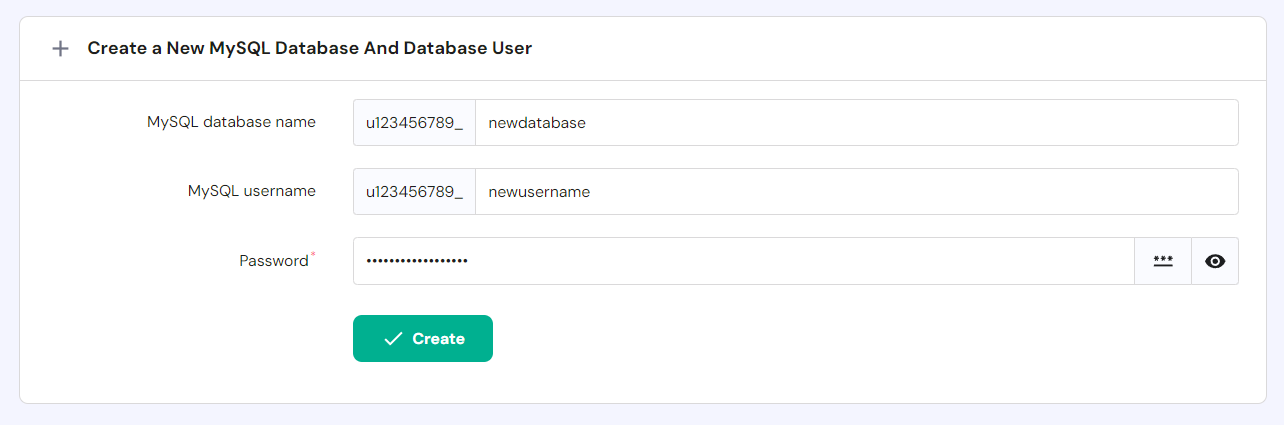Click the masked password dots
1284x425 pixels.
coord(417,261)
